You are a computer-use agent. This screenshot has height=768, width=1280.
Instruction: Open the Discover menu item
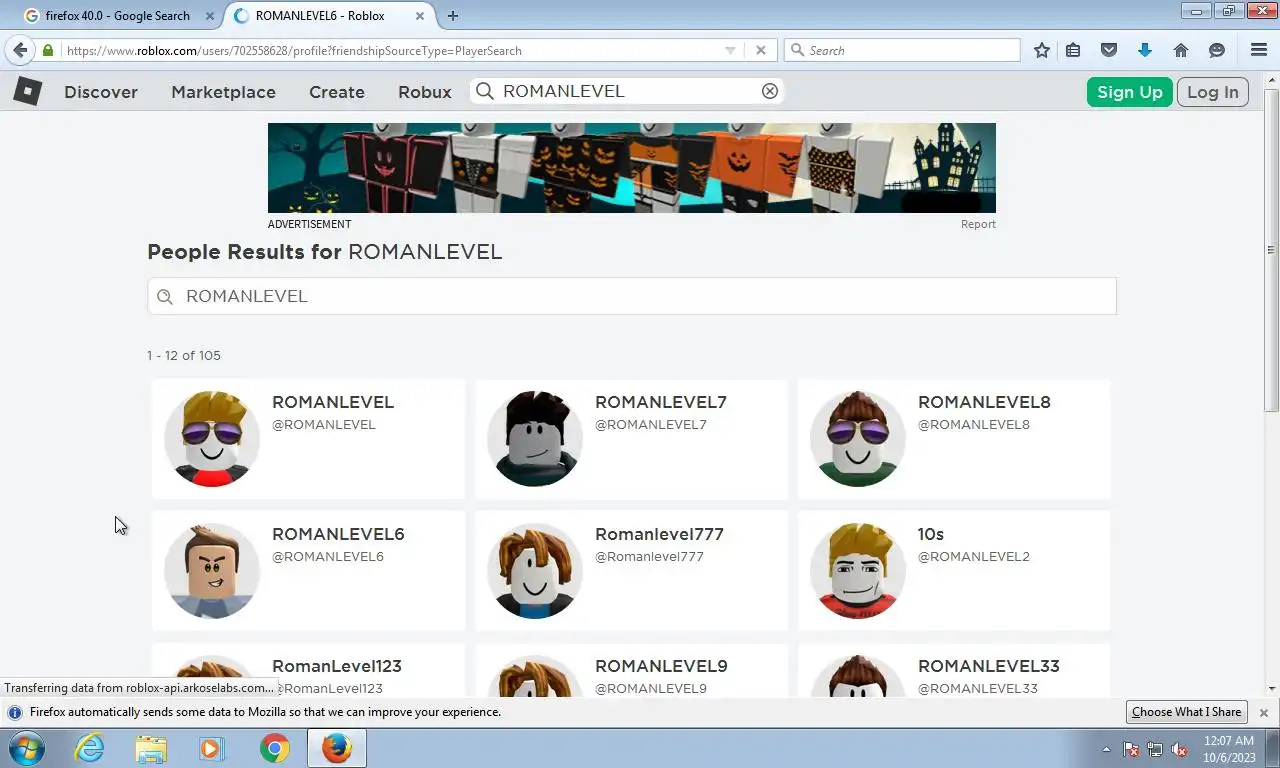(101, 92)
